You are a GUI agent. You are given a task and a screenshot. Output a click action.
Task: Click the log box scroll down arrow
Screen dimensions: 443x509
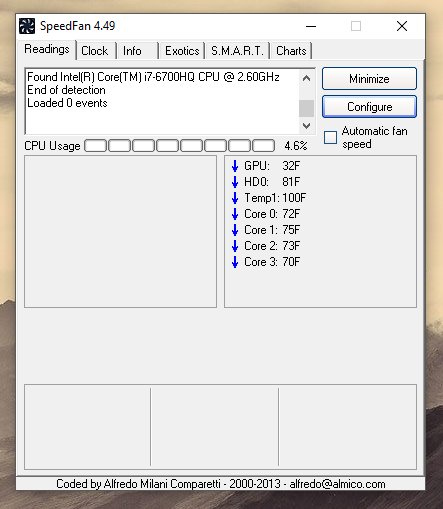(306, 126)
